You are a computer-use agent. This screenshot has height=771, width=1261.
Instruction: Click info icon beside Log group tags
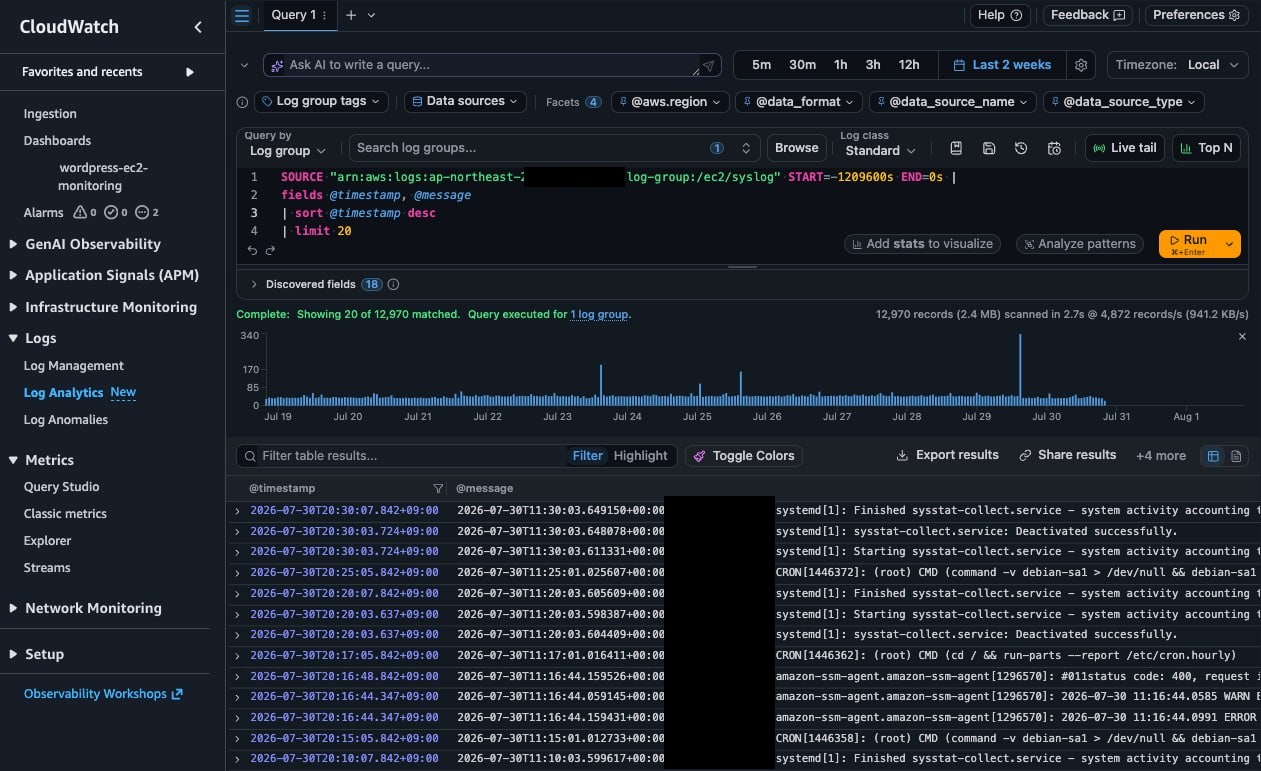242,102
